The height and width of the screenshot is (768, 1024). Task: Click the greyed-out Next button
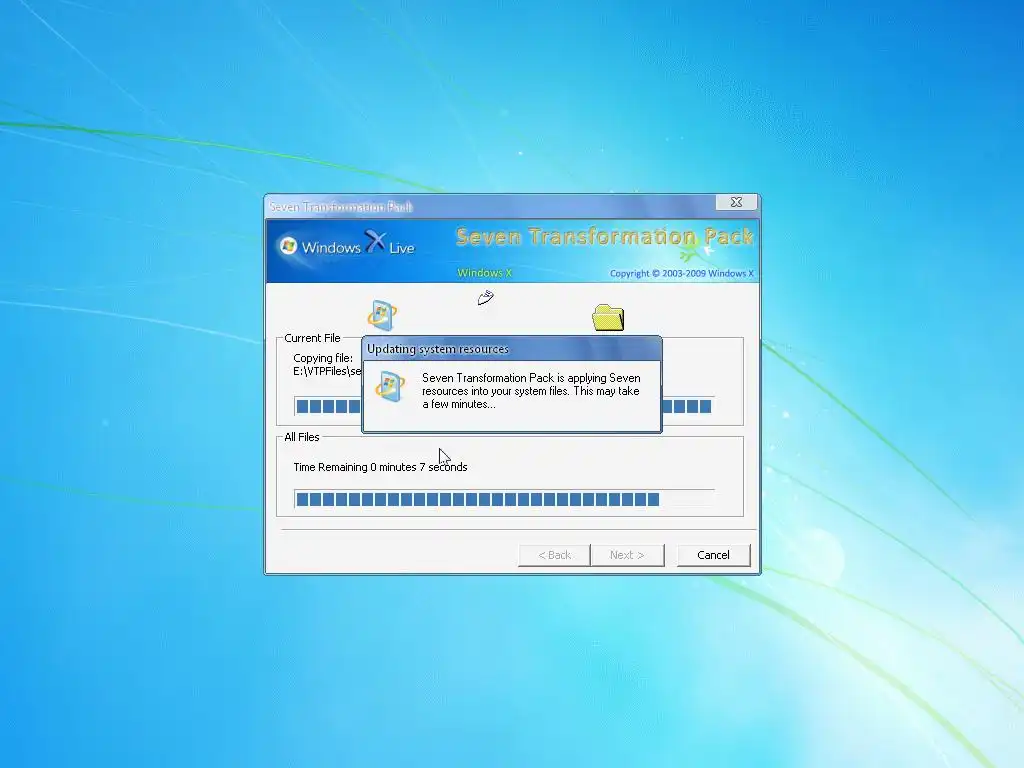click(627, 555)
